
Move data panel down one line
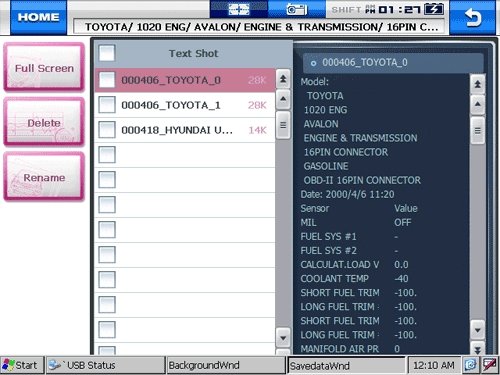coord(477,330)
